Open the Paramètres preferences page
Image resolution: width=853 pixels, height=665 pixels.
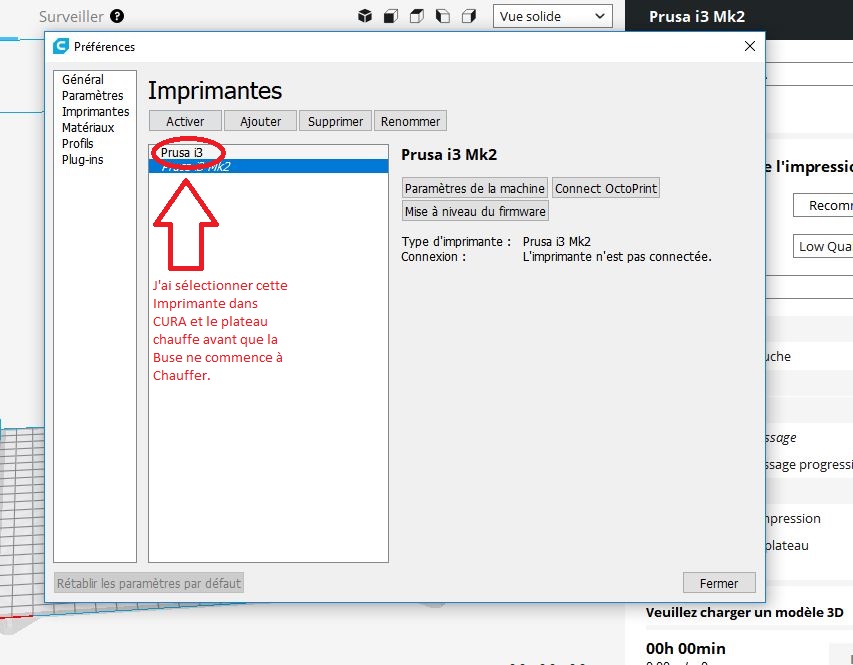coord(92,96)
